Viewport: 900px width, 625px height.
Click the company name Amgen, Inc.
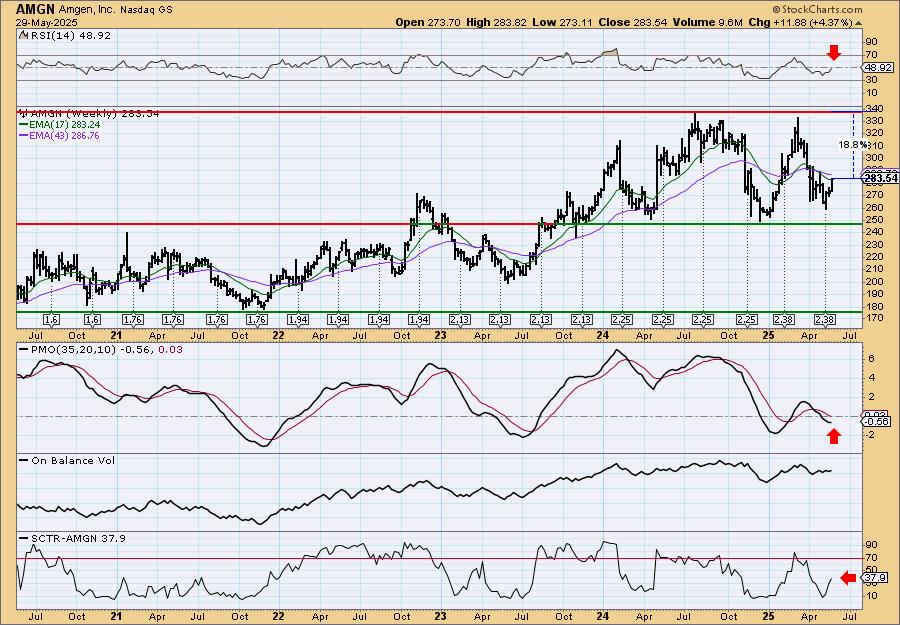(87, 10)
